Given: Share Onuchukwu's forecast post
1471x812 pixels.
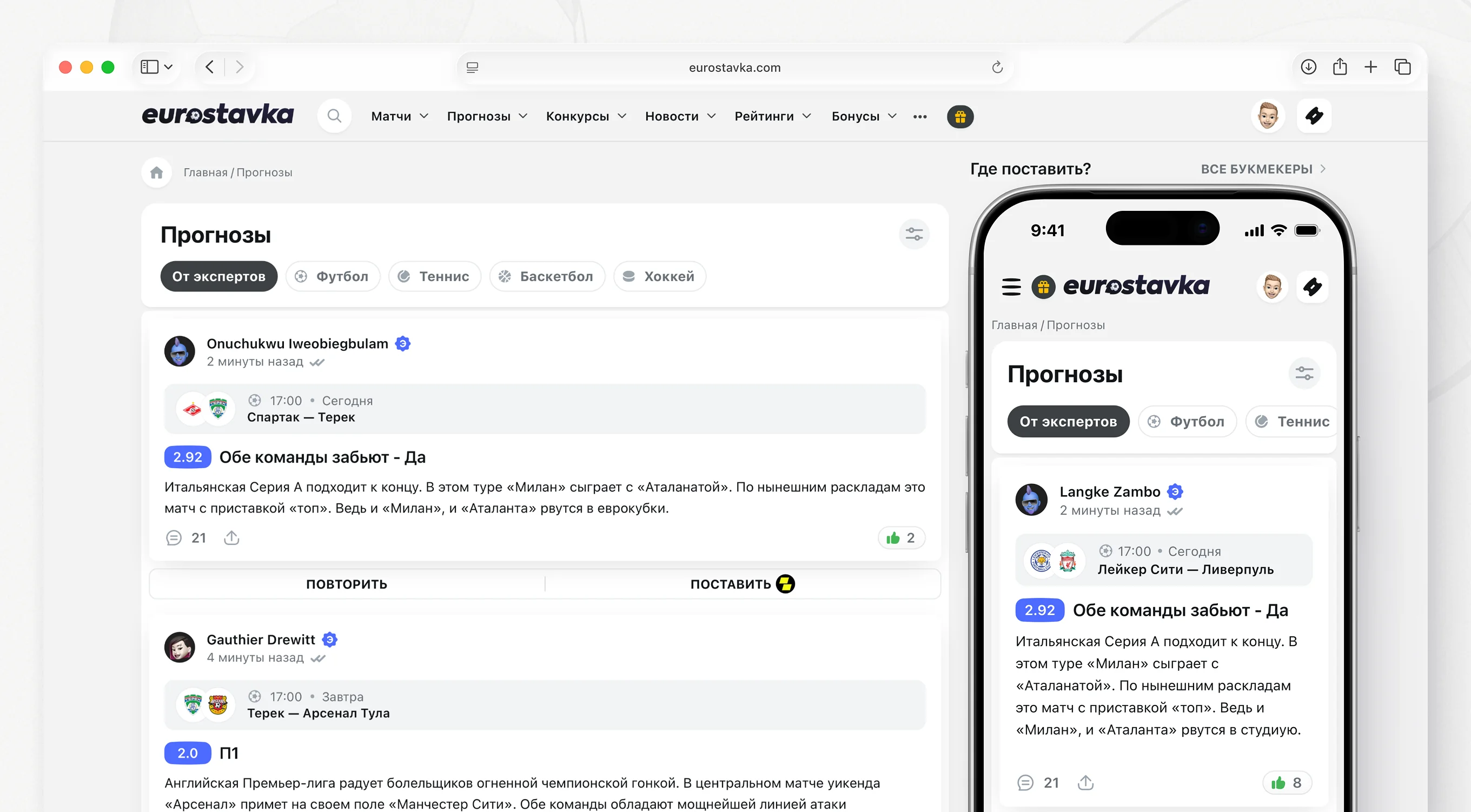Looking at the screenshot, I should point(231,538).
